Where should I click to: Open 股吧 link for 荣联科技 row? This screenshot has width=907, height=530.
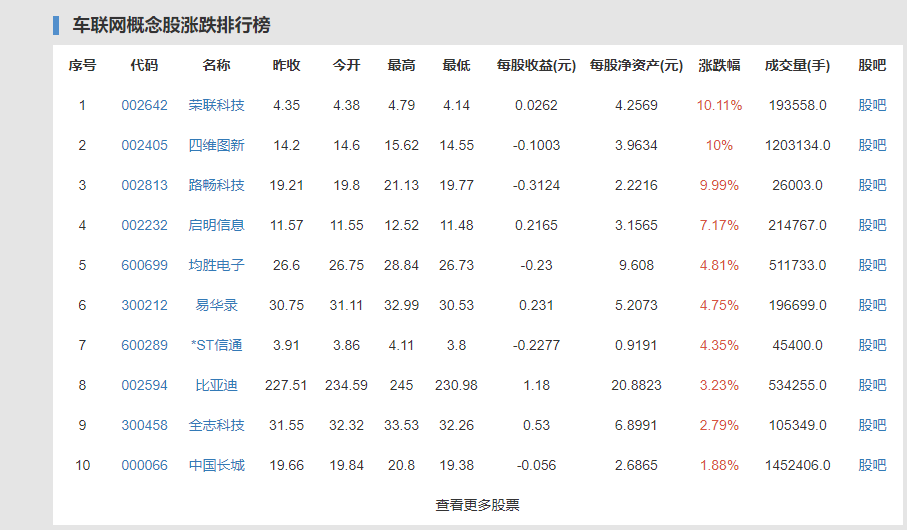tap(872, 105)
